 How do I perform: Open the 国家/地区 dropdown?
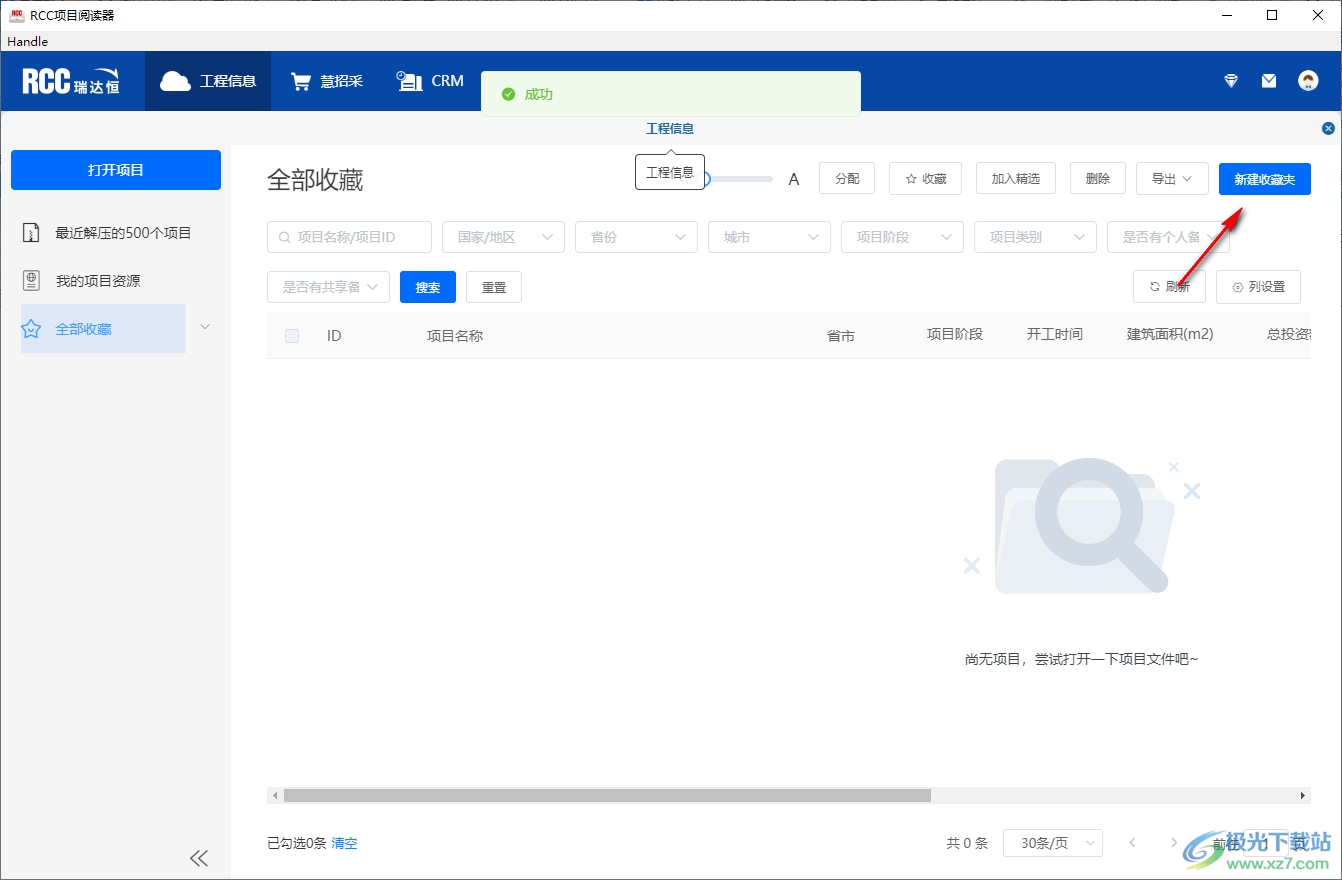coord(503,237)
